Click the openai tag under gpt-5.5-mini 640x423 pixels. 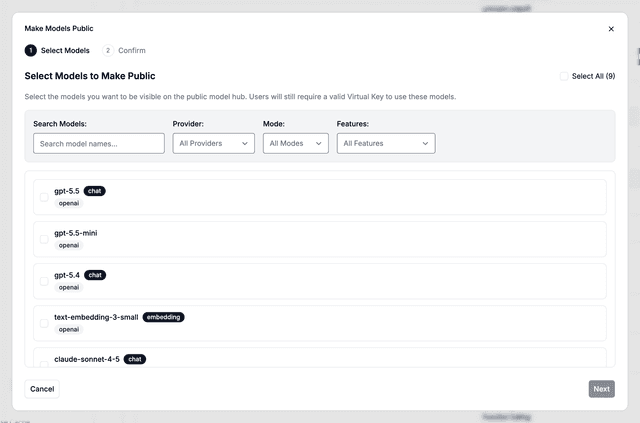click(x=69, y=245)
